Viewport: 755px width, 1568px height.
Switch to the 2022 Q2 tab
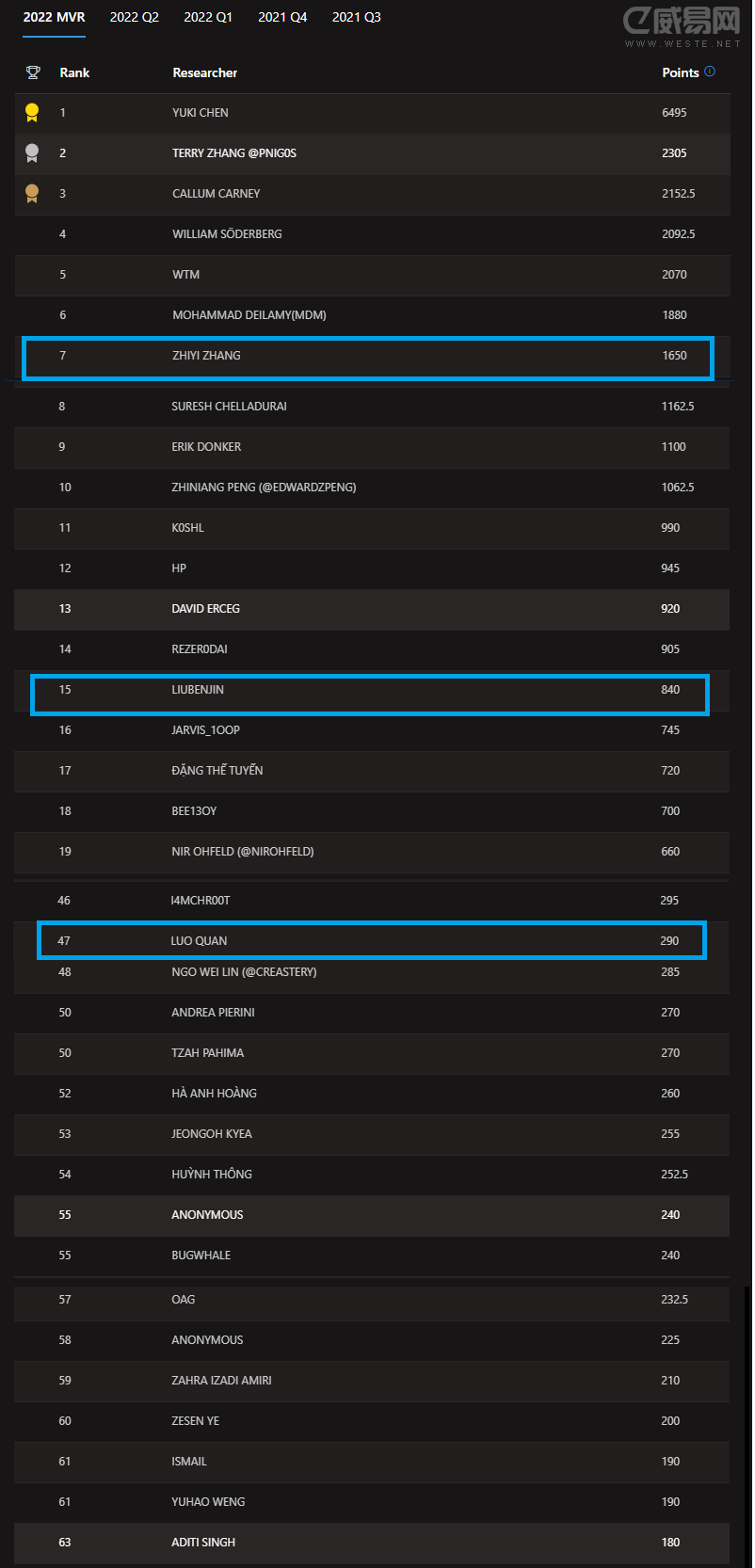(x=135, y=18)
